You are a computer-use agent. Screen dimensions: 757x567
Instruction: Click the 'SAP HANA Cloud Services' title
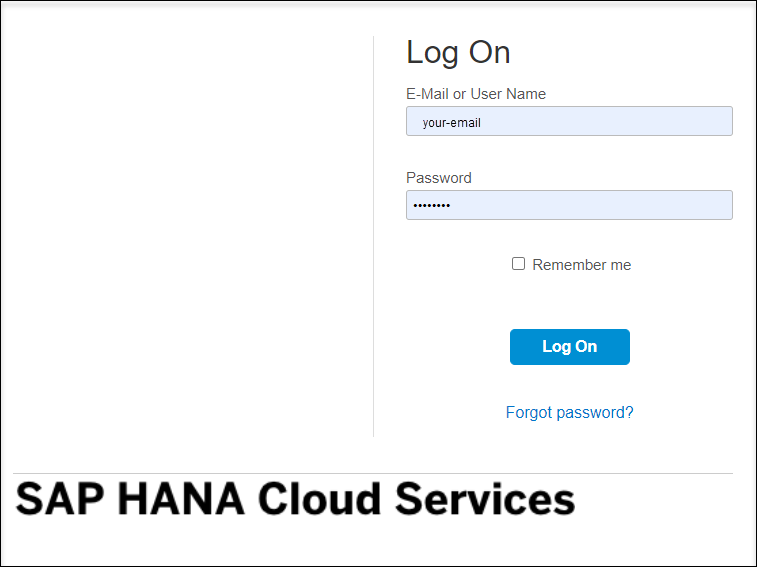[x=295, y=499]
